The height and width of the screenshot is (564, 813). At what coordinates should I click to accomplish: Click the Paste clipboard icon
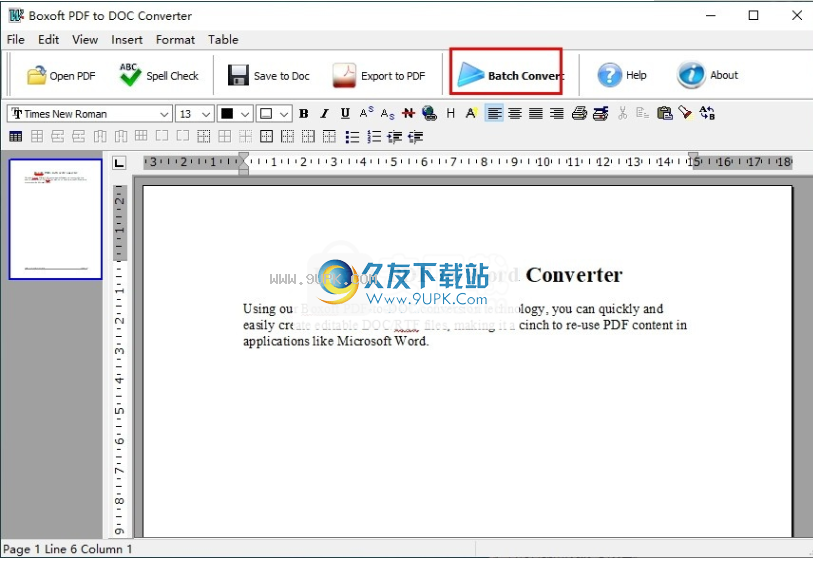coord(664,114)
